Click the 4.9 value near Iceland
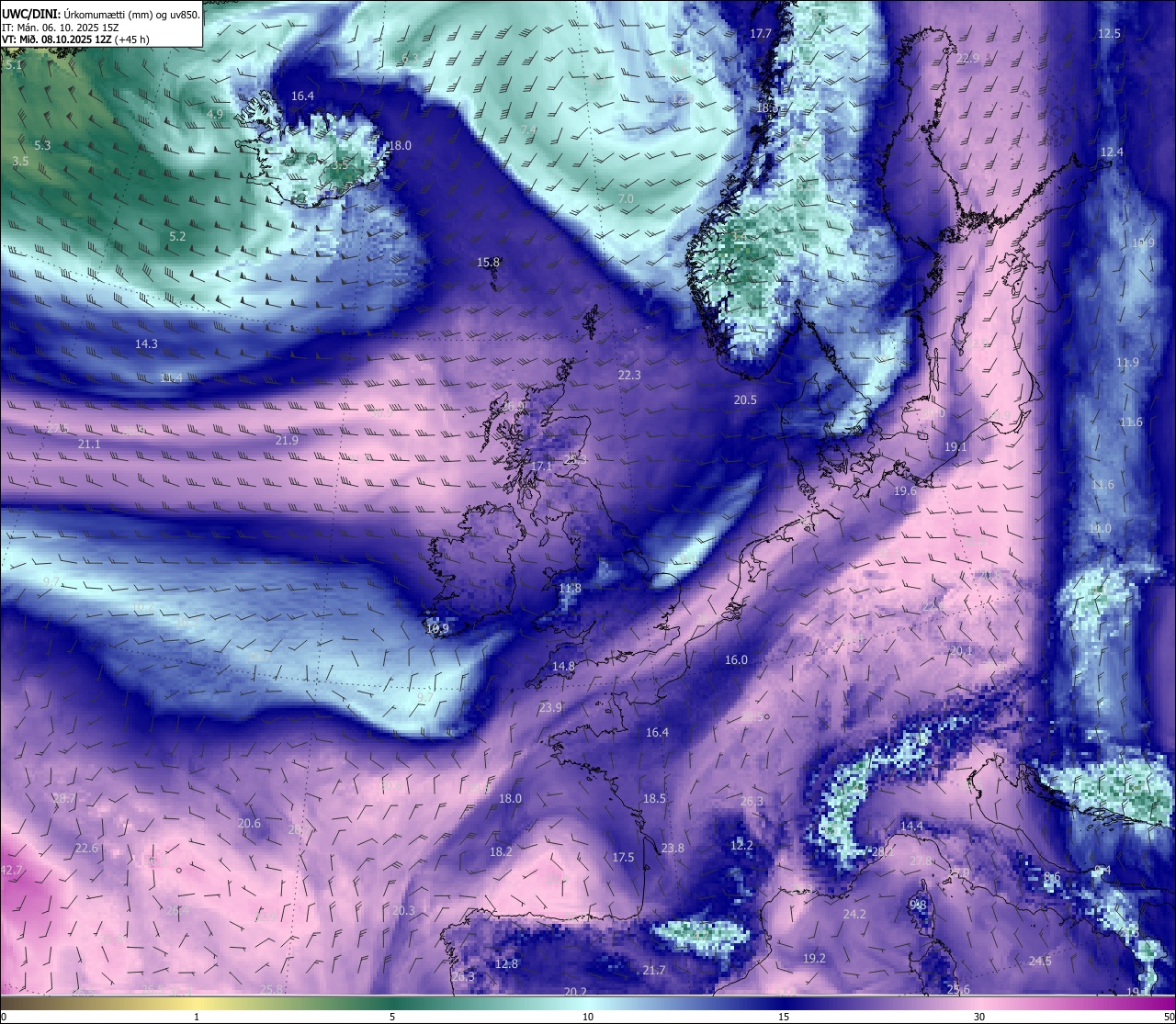 coord(215,115)
